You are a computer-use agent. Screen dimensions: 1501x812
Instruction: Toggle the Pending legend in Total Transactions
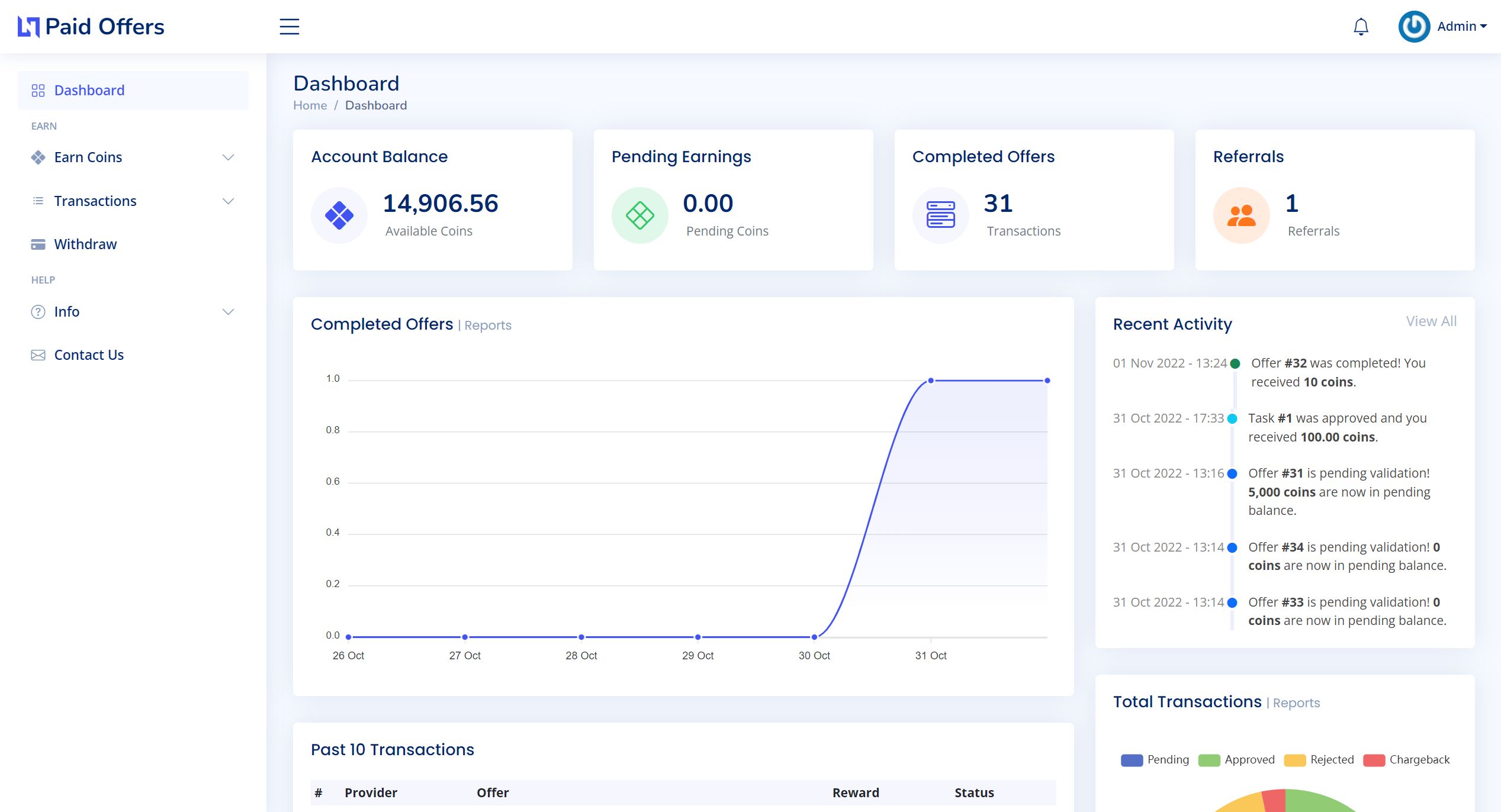pyautogui.click(x=1155, y=760)
